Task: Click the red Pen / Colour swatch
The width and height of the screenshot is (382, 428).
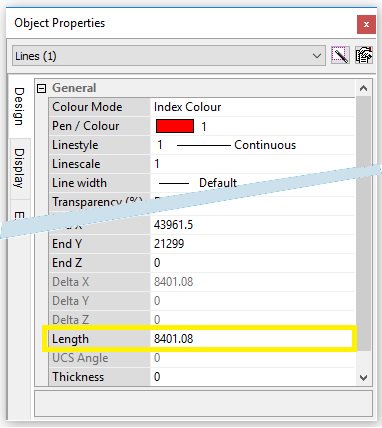Action: 175,126
